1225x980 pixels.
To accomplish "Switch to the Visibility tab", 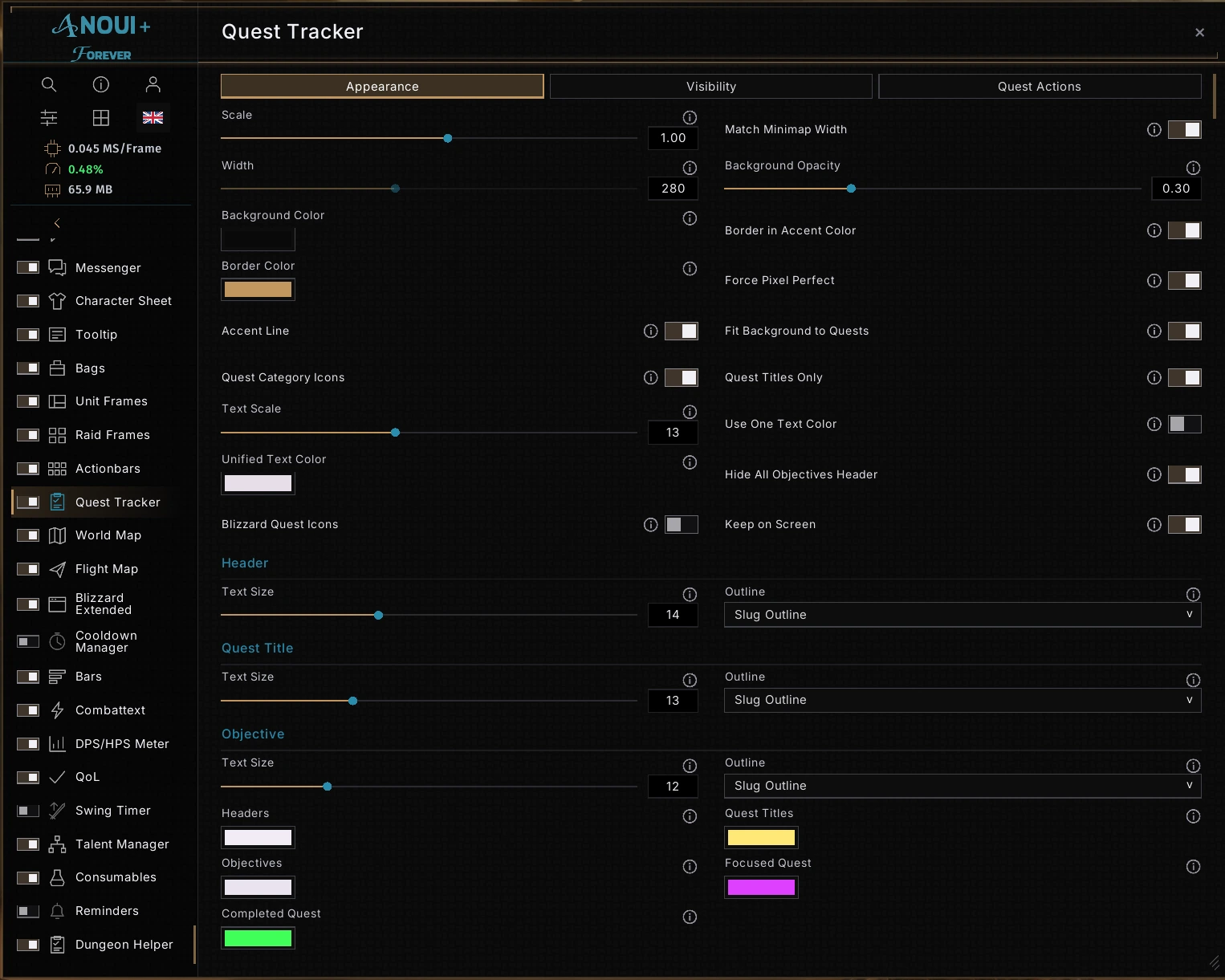I will click(710, 87).
